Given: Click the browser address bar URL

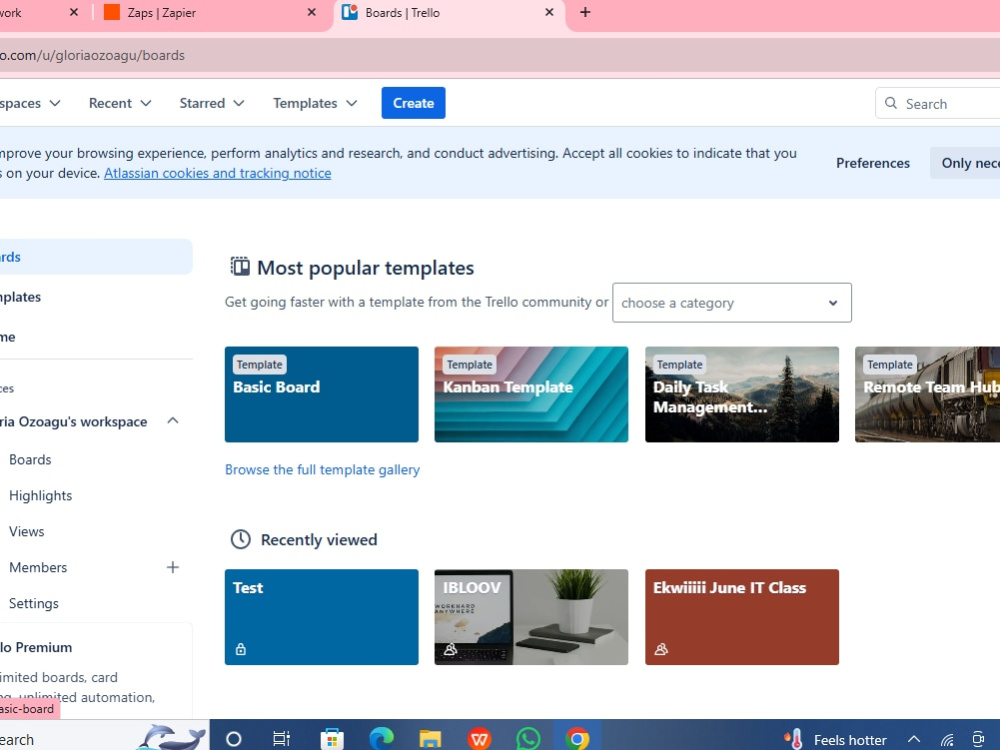Looking at the screenshot, I should click(92, 55).
